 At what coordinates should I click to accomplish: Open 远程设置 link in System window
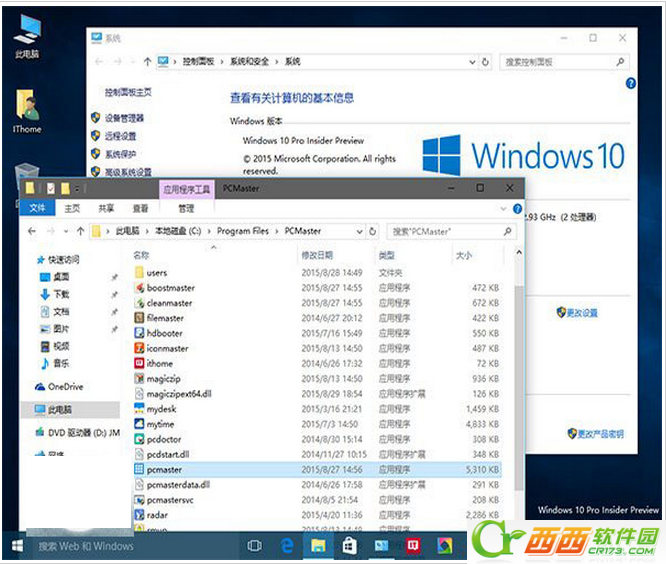[120, 136]
